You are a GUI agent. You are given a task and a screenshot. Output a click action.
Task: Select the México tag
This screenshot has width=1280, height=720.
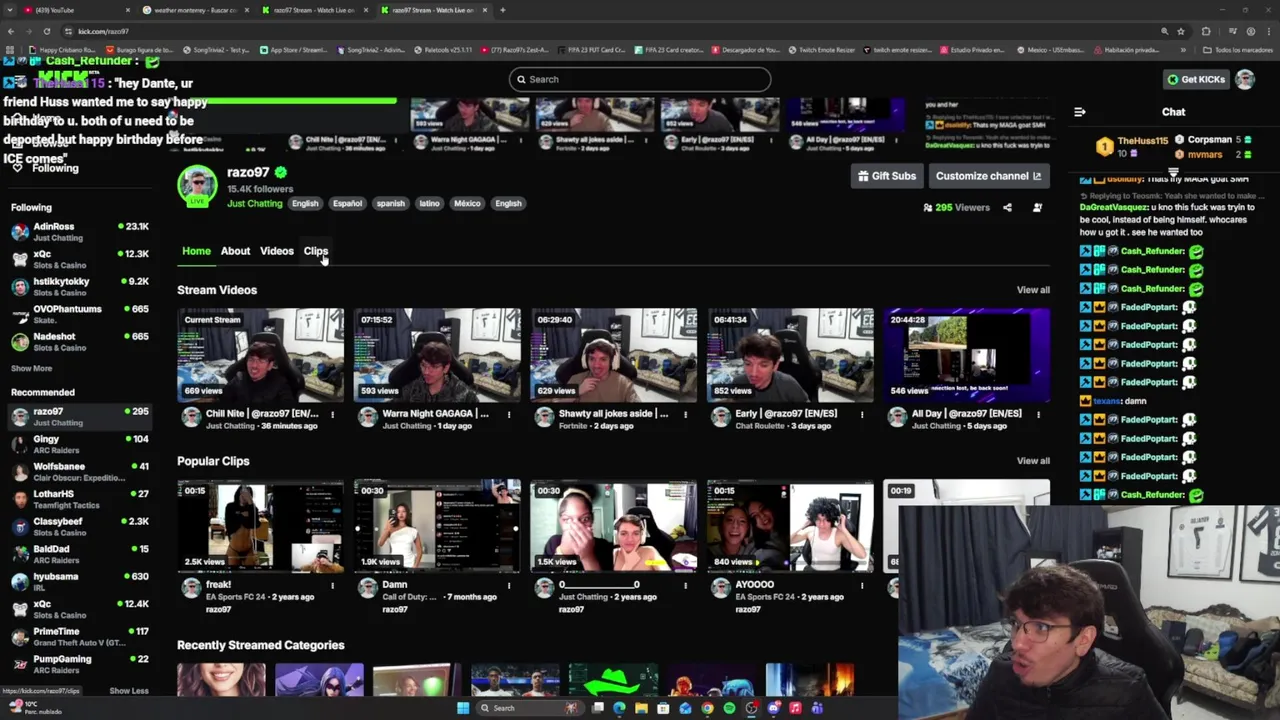(x=467, y=203)
